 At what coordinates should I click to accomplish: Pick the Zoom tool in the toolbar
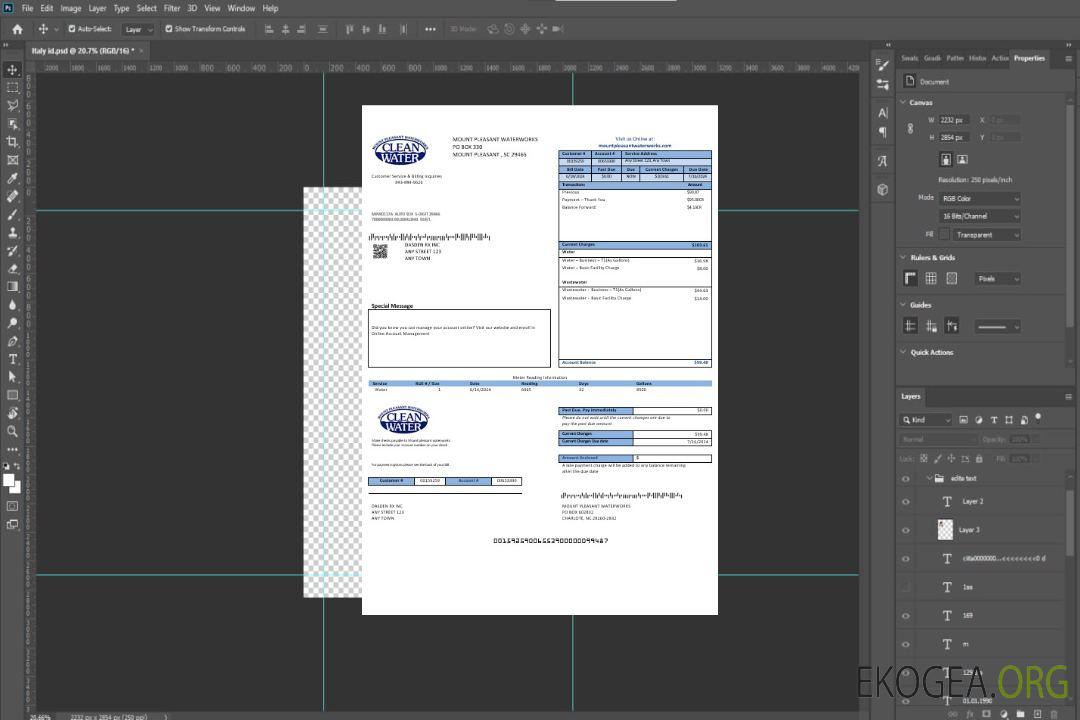coord(12,431)
